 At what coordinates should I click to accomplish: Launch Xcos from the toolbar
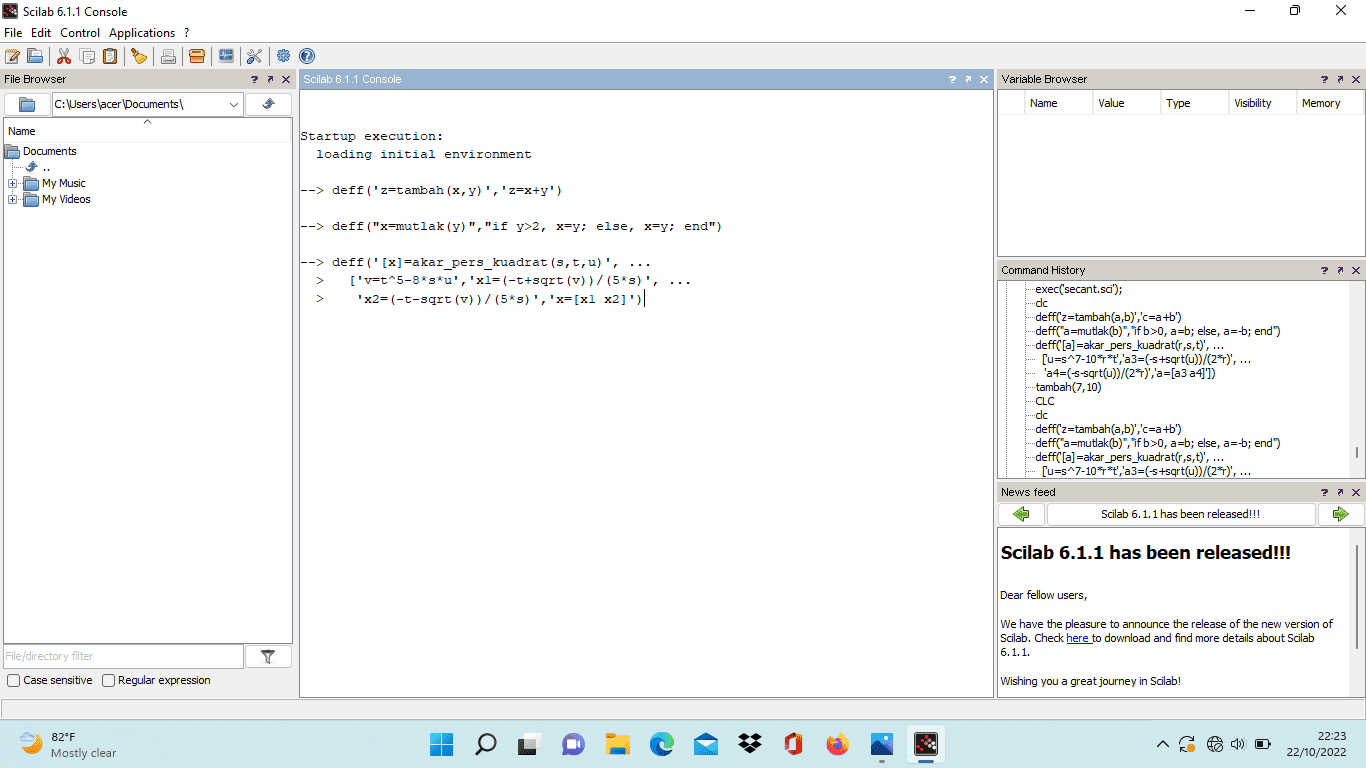point(226,56)
